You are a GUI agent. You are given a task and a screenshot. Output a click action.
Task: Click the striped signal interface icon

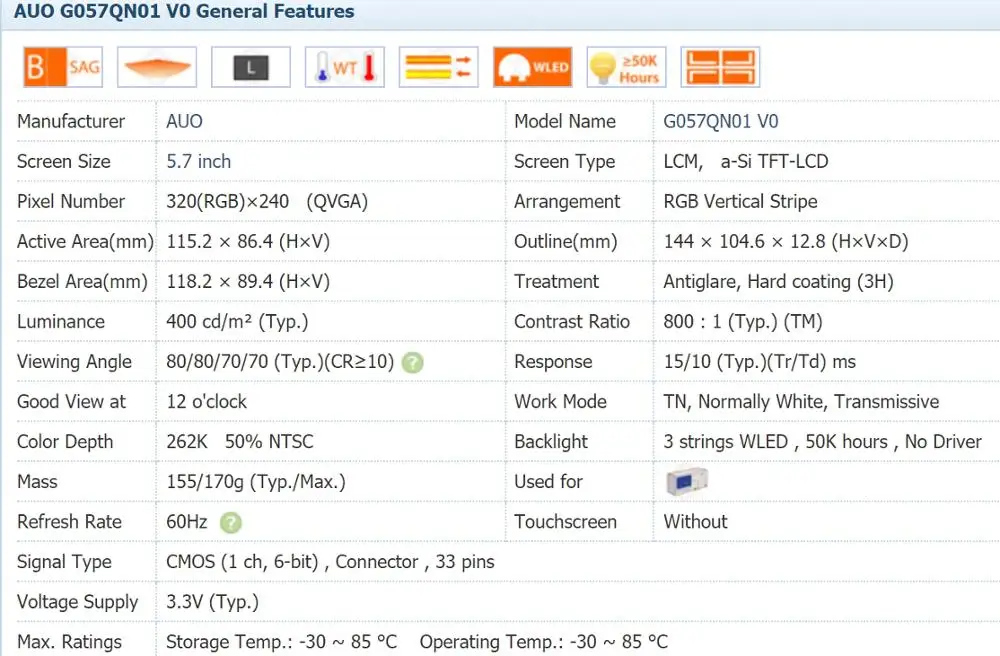point(439,67)
